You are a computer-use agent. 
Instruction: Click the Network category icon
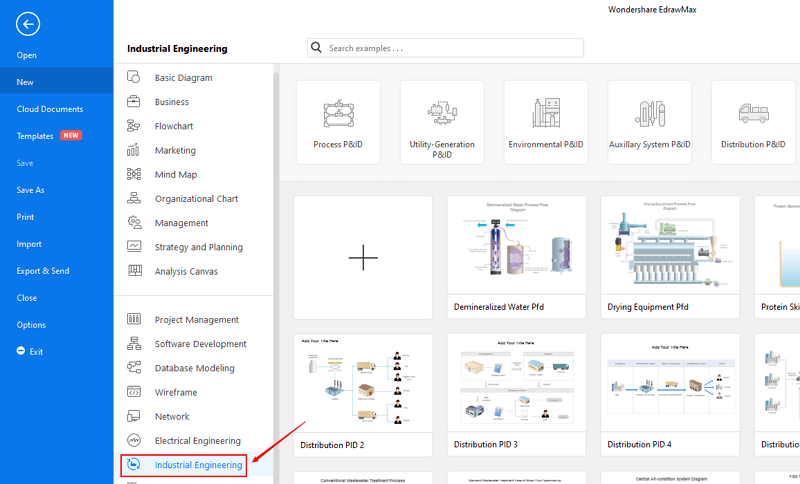coord(133,416)
